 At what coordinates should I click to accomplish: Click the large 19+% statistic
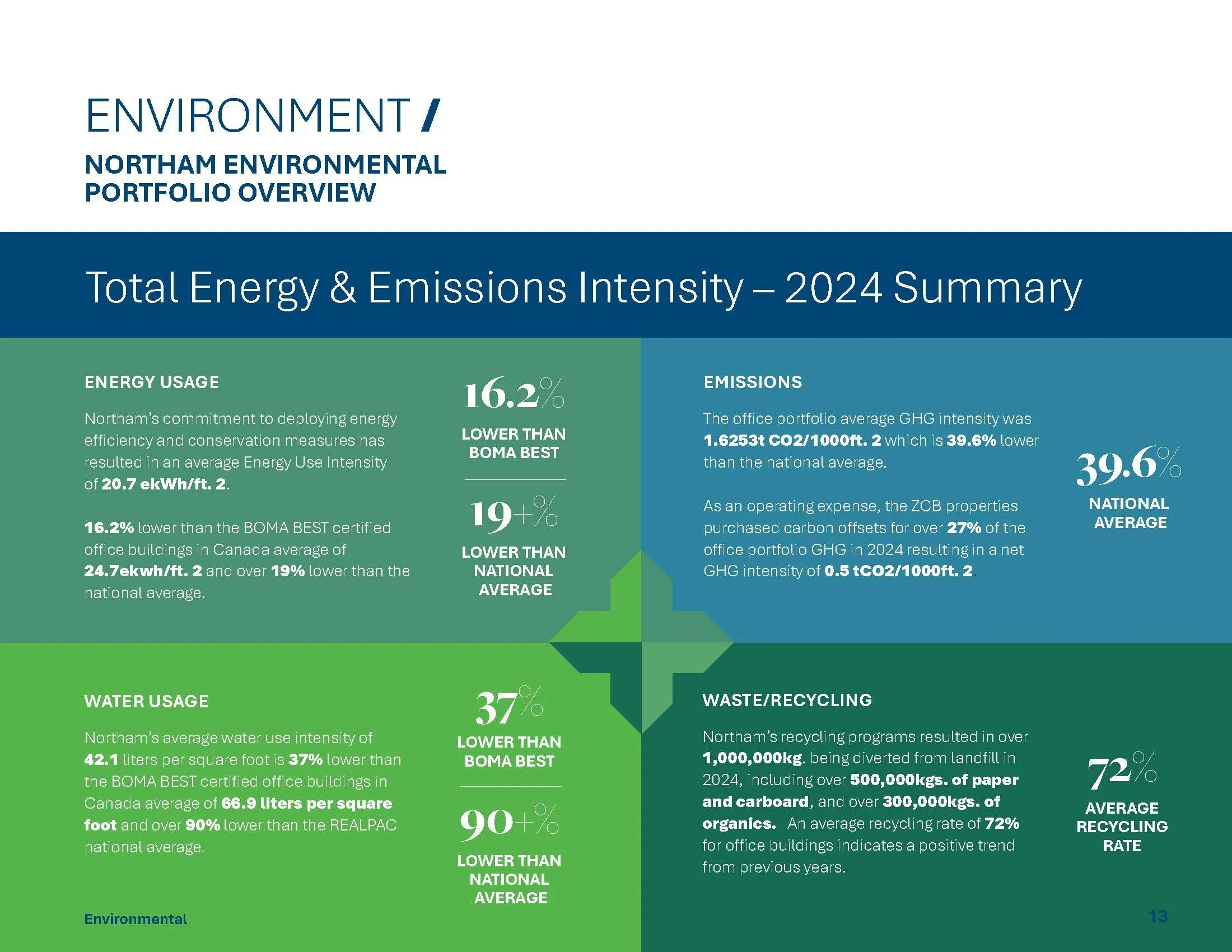(514, 514)
